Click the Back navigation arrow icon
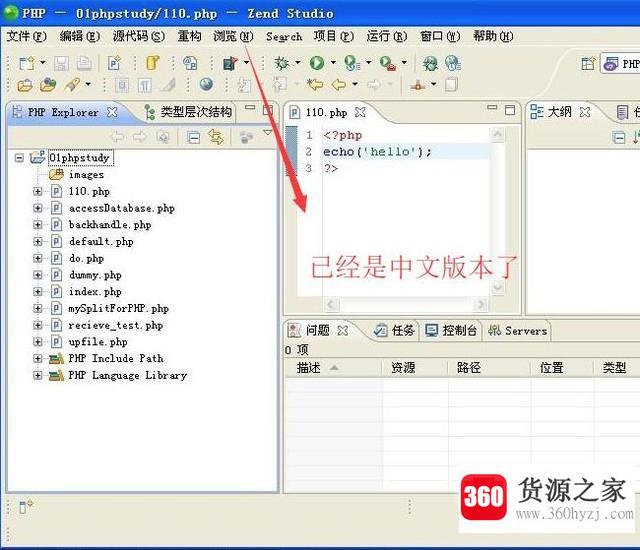640x550 pixels. click(339, 84)
